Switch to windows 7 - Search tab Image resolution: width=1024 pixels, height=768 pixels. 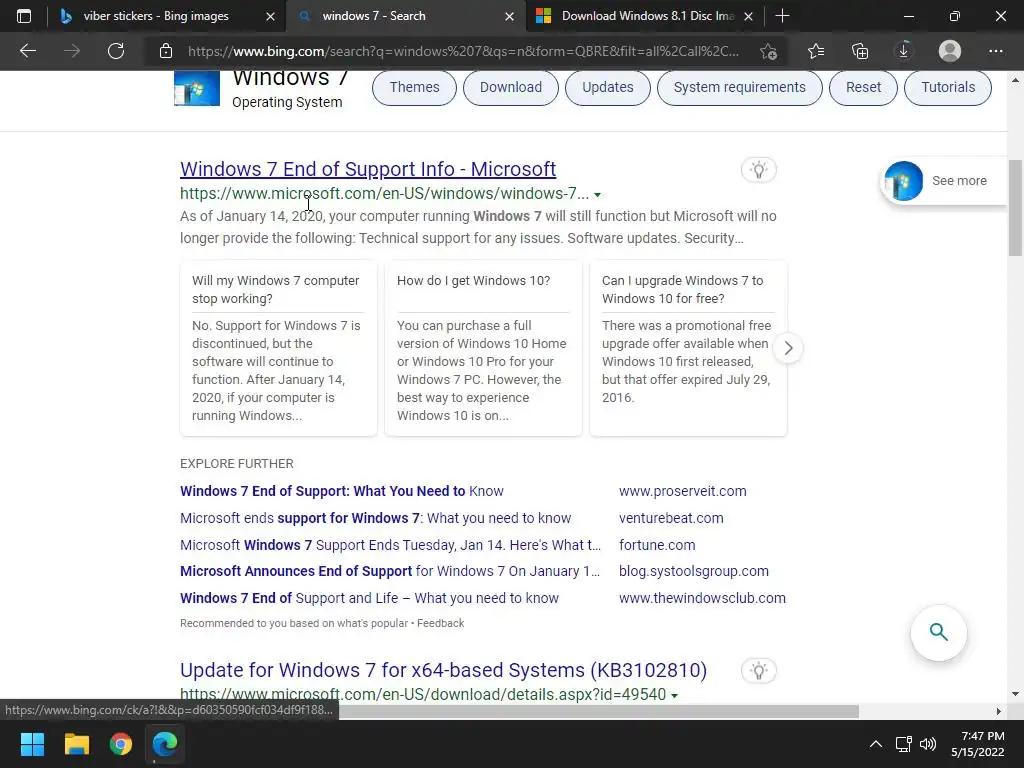374,16
